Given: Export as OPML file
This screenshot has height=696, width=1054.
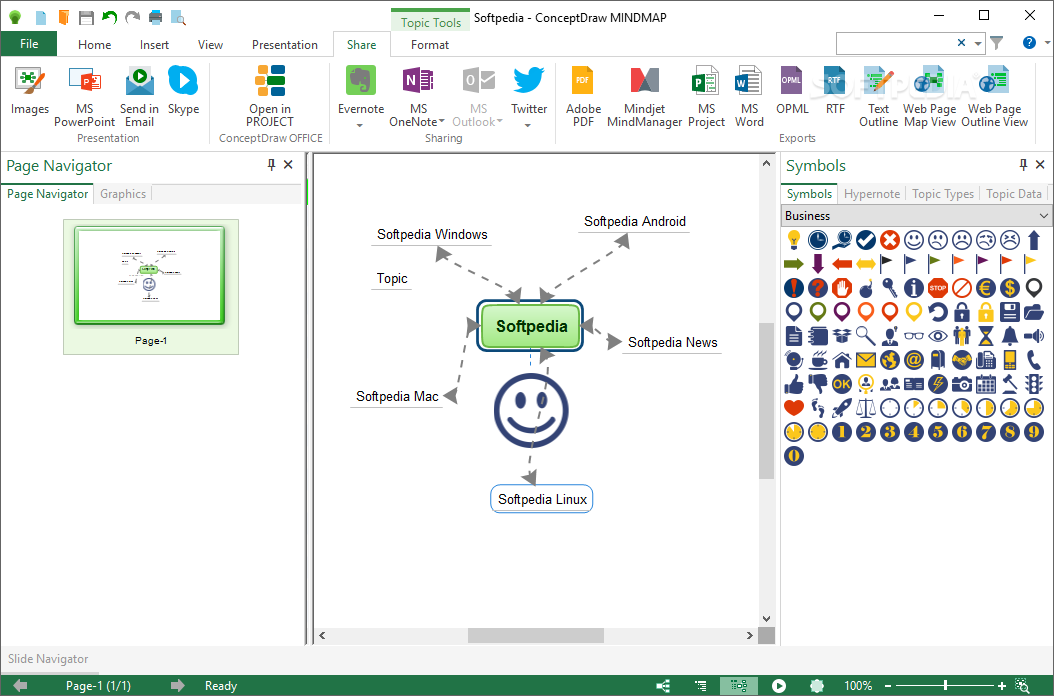Looking at the screenshot, I should pos(792,91).
